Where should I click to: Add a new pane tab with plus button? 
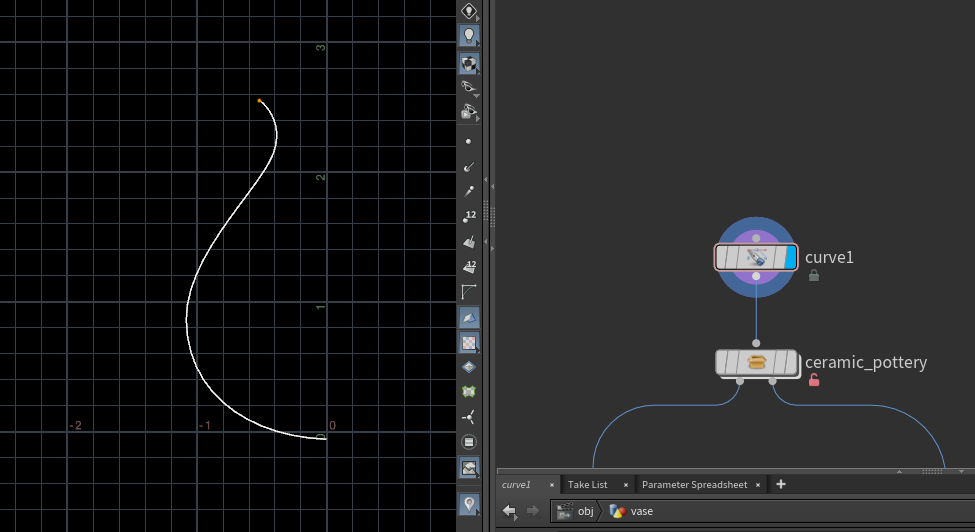pyautogui.click(x=781, y=485)
